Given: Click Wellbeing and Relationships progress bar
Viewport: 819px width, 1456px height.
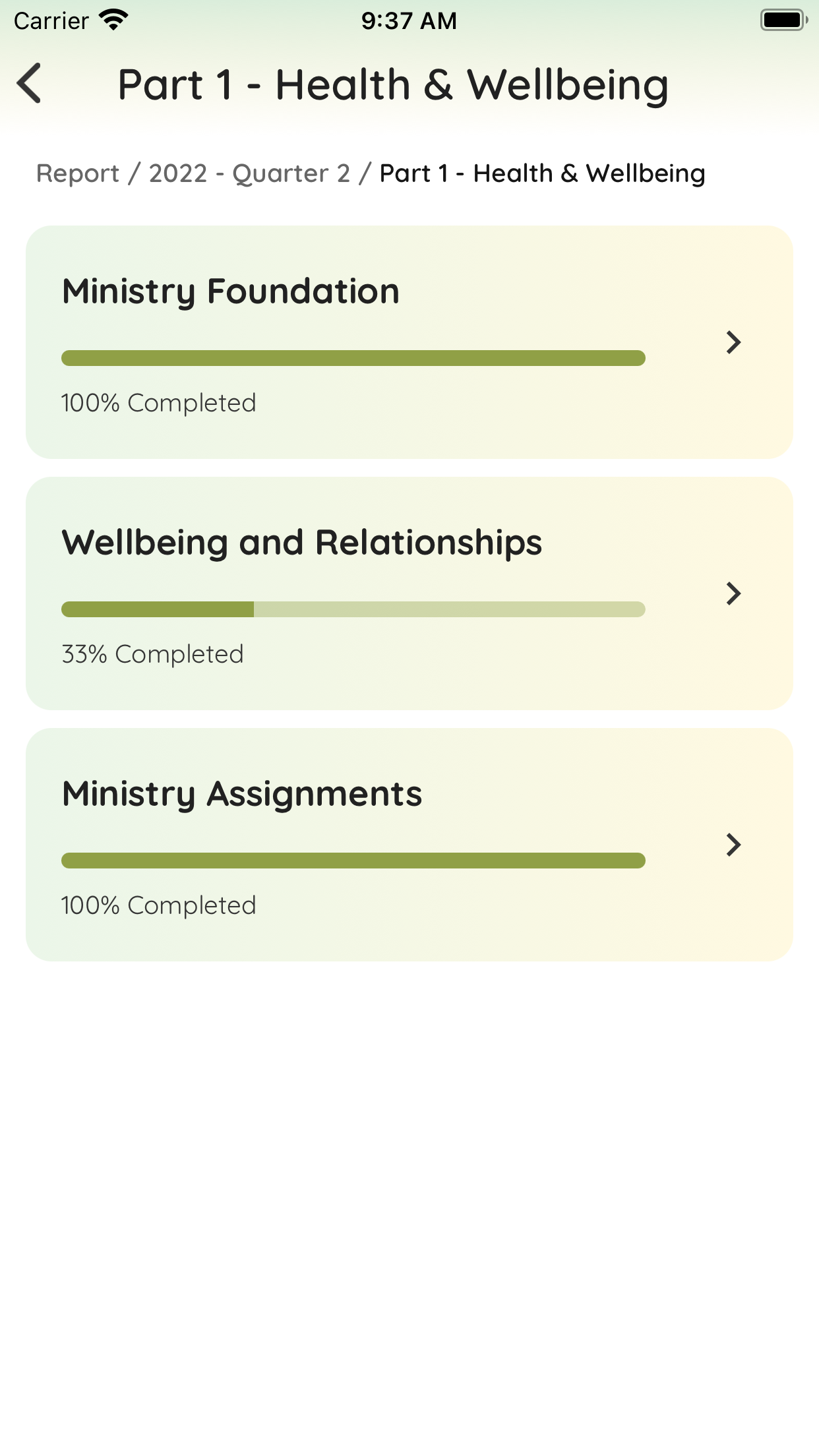Looking at the screenshot, I should pyautogui.click(x=353, y=609).
